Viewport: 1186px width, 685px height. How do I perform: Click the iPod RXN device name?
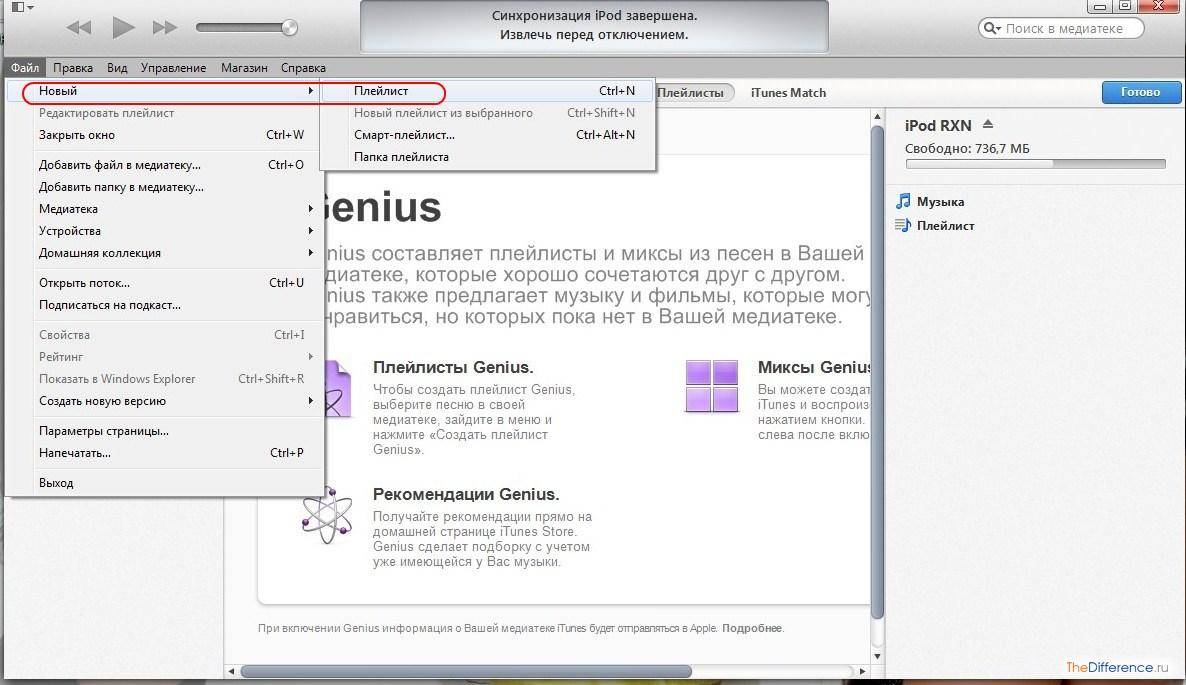pos(938,126)
